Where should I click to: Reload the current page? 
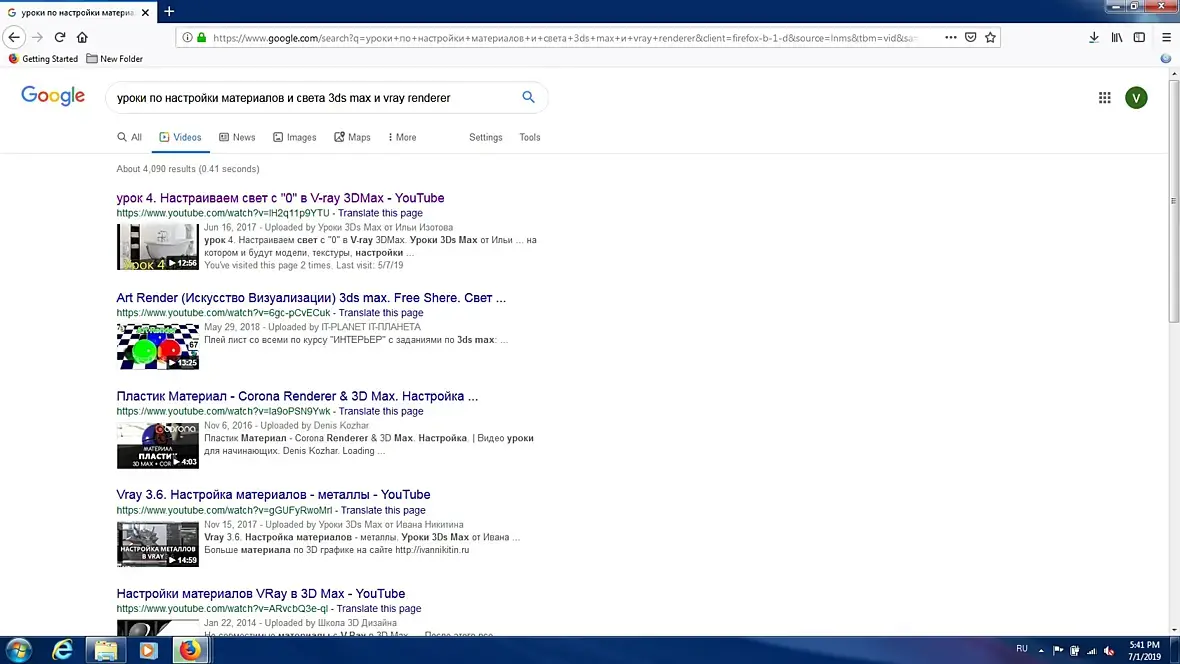pos(60,37)
